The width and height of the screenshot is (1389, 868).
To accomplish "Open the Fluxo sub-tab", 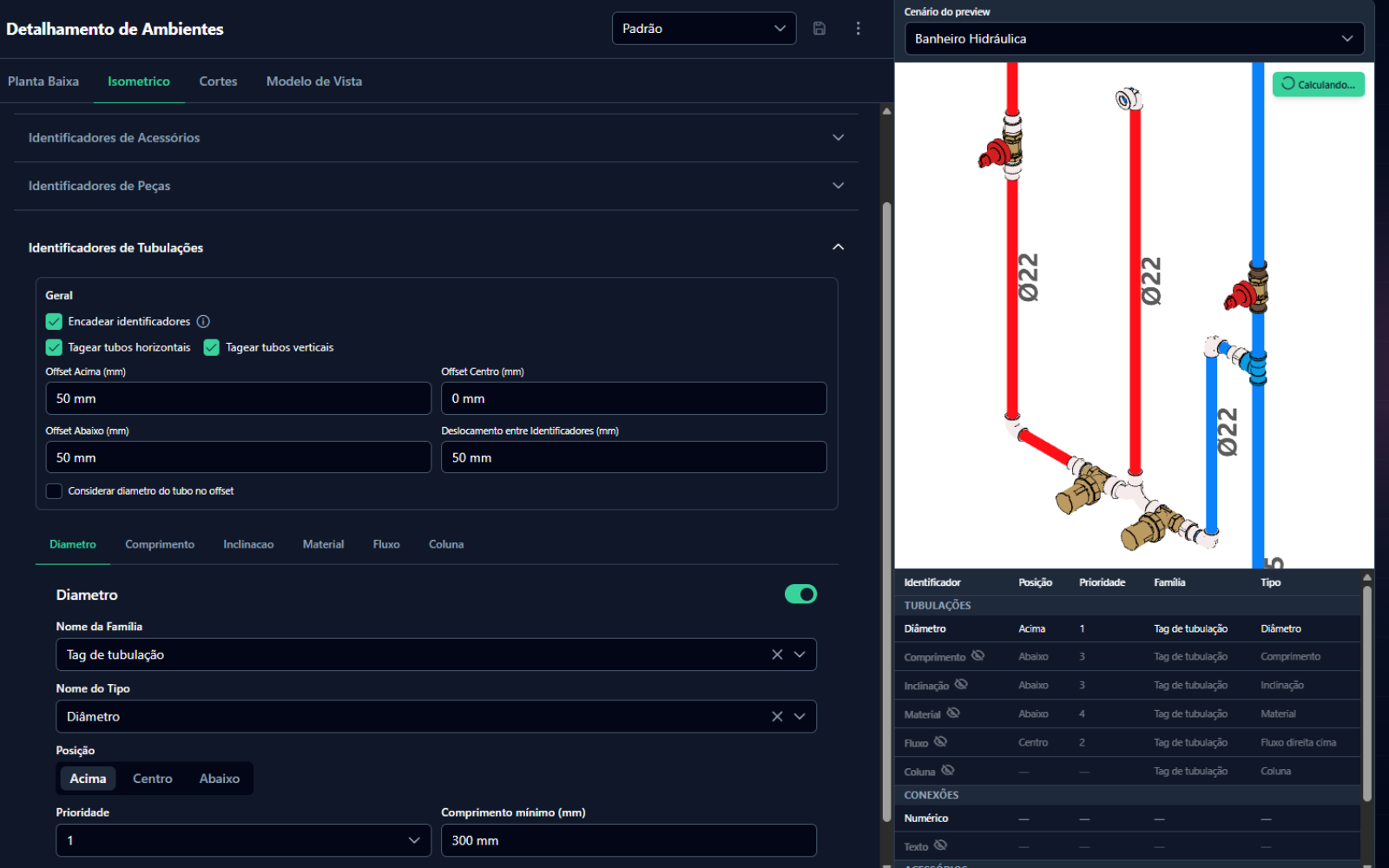I will pos(386,544).
